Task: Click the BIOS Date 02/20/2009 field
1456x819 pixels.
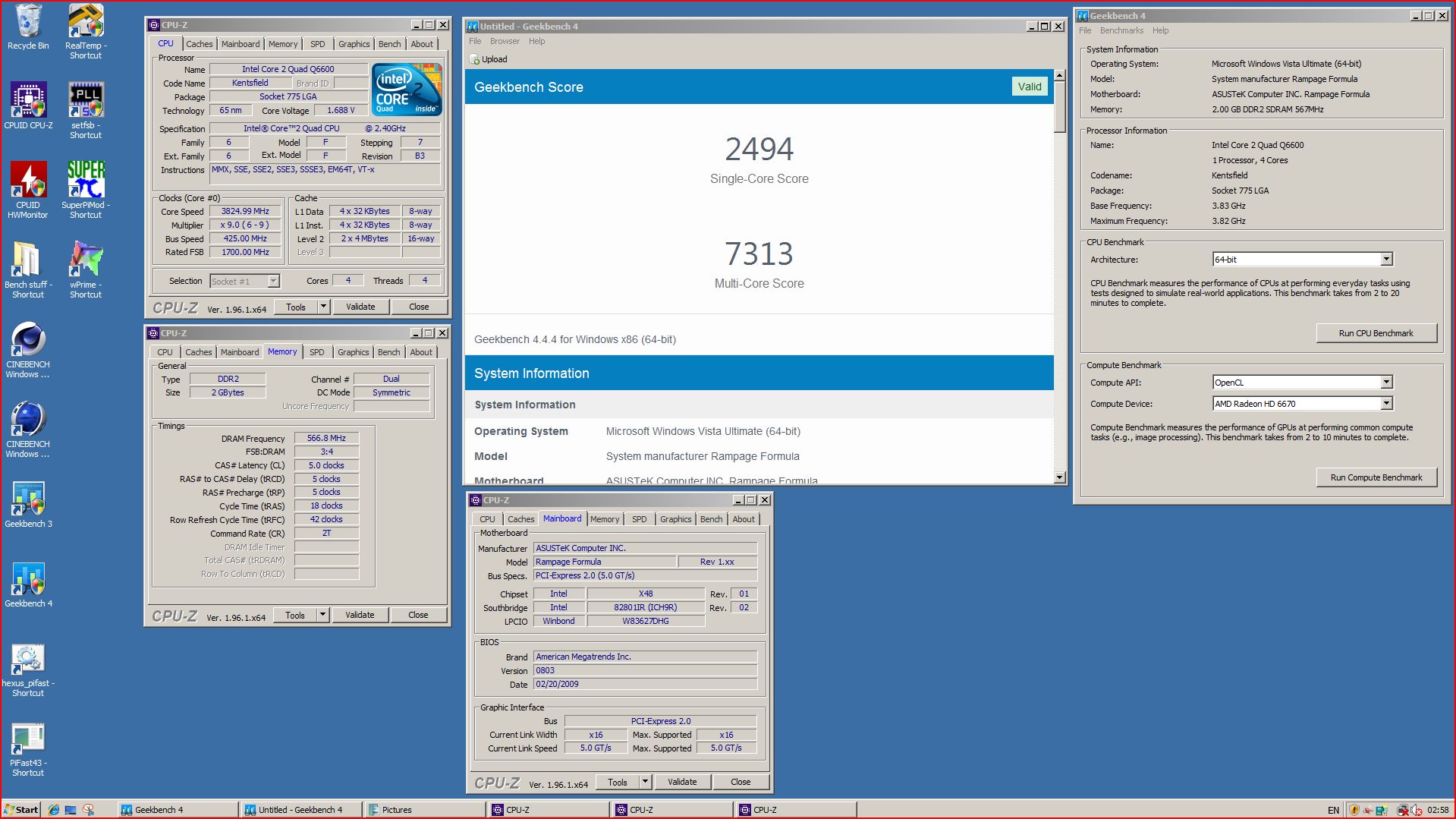Action: (645, 684)
